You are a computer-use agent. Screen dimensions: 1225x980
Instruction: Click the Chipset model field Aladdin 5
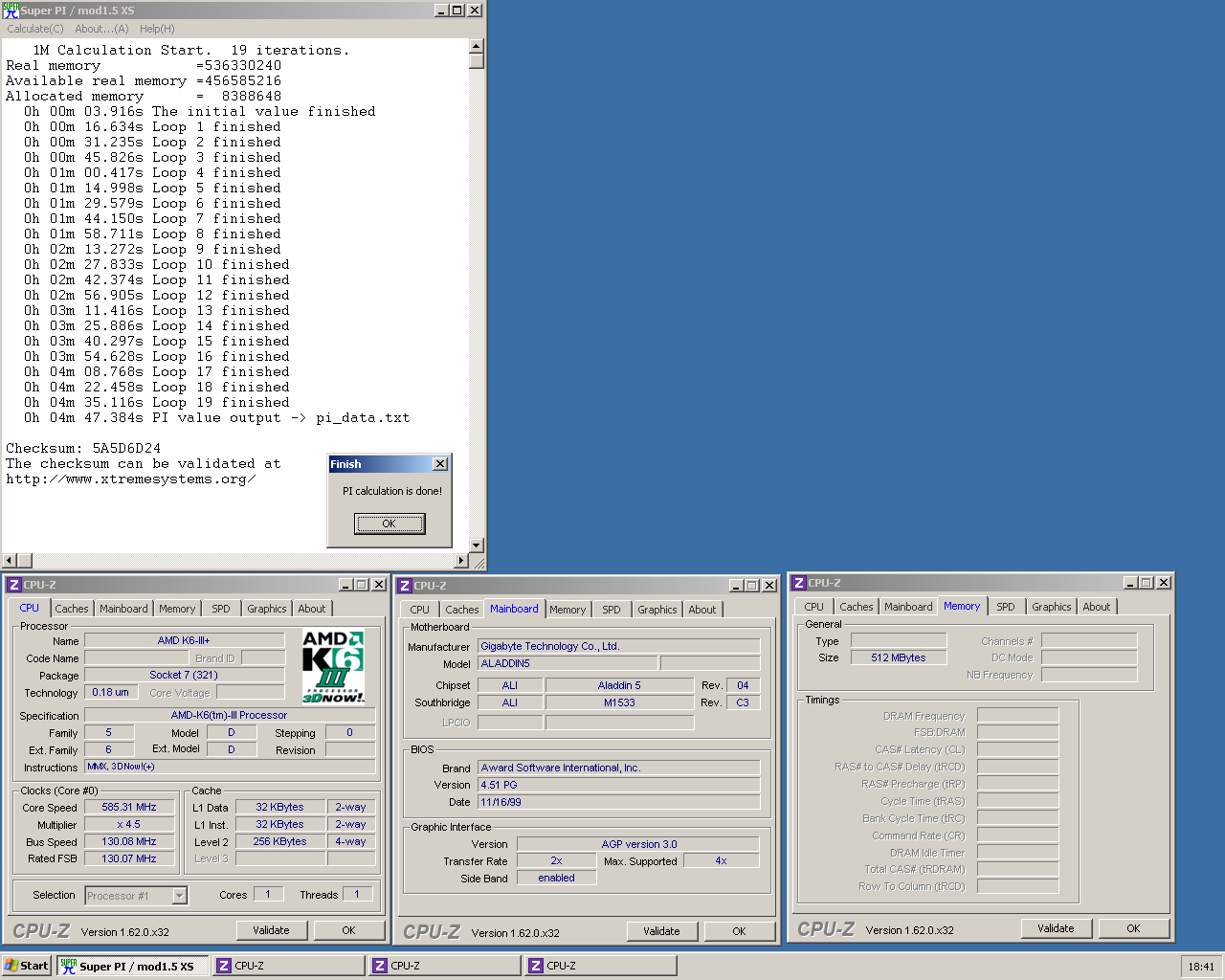point(619,685)
